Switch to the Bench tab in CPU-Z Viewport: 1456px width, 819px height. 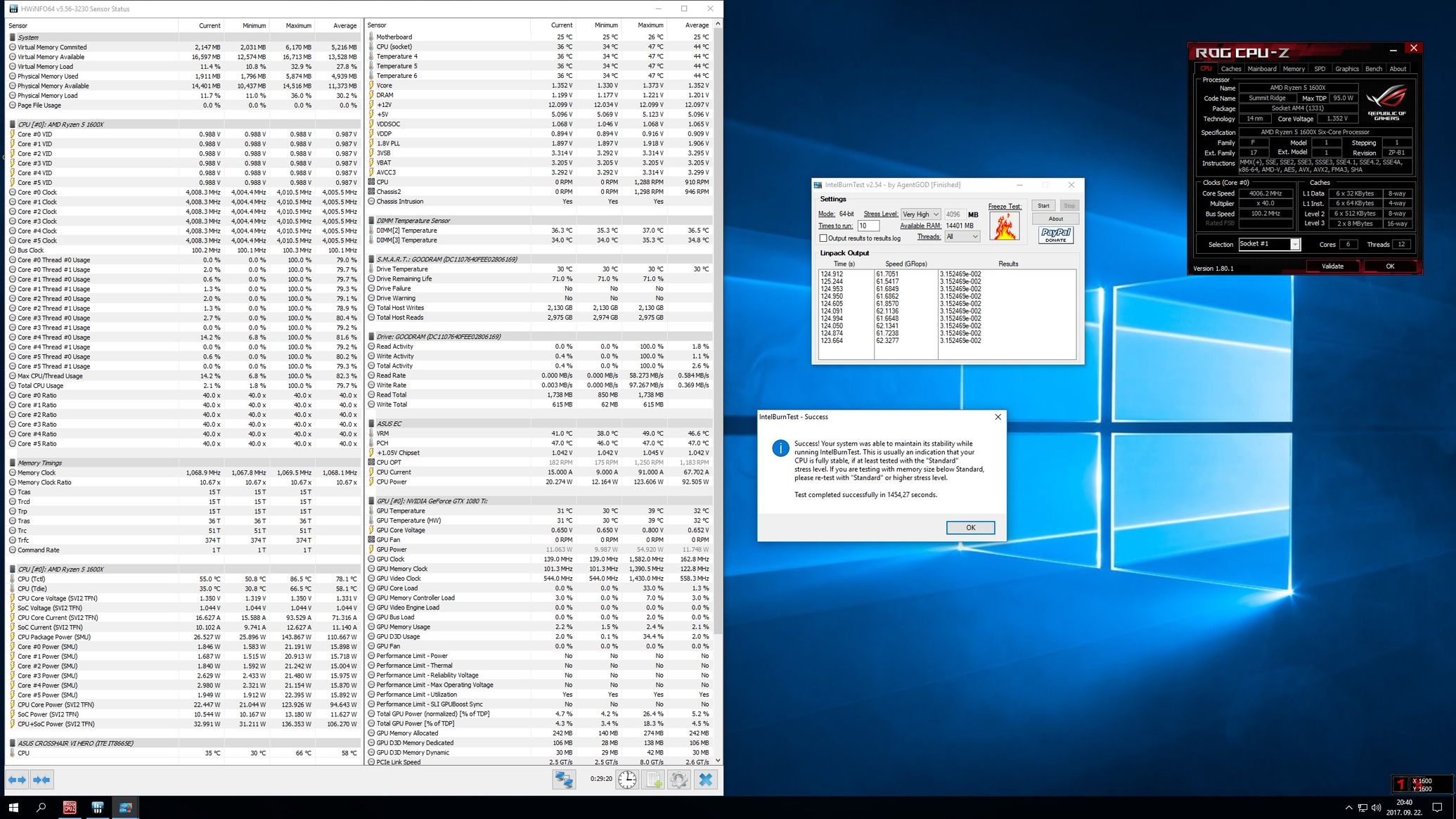1374,69
